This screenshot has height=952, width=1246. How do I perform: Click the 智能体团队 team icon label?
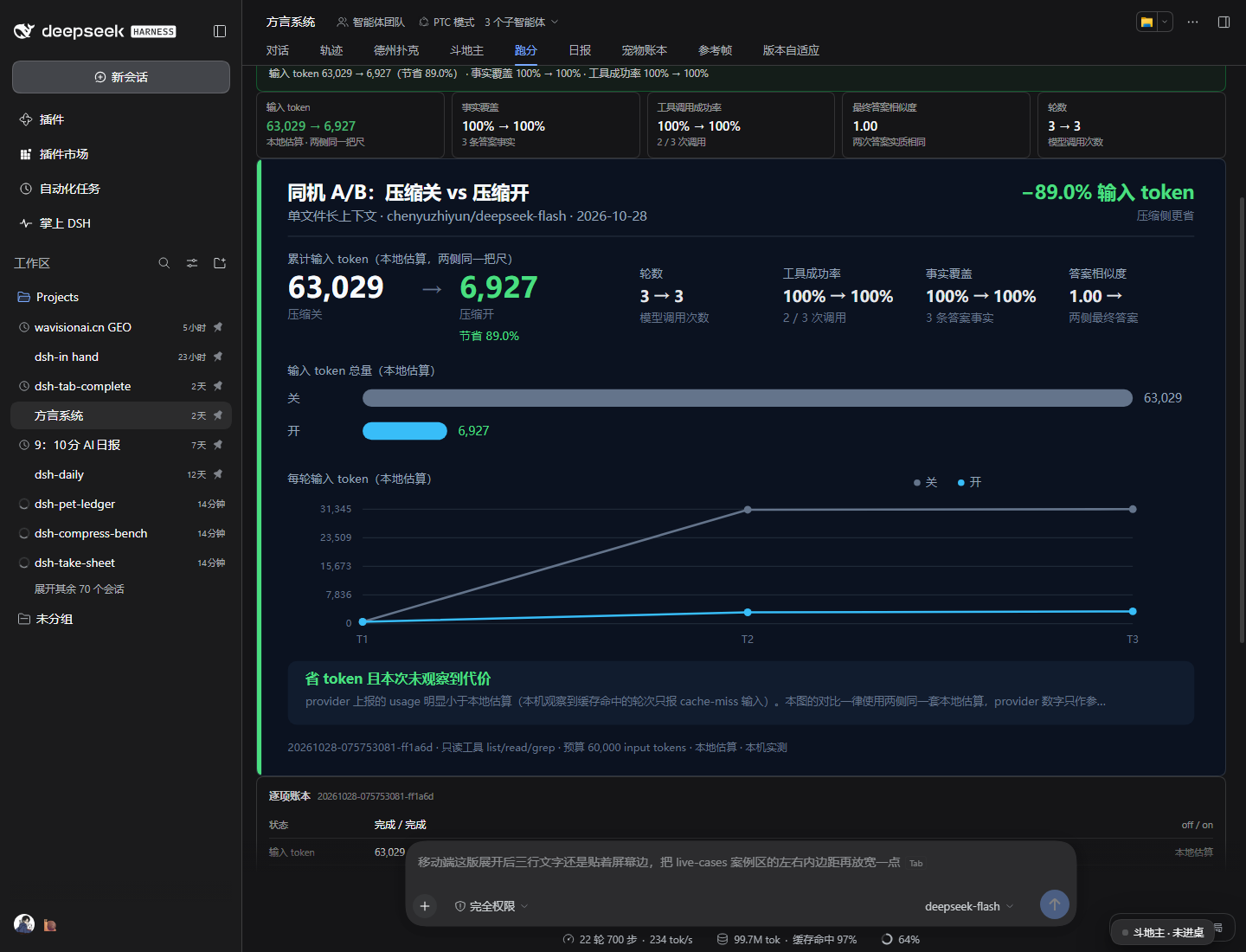(x=370, y=22)
